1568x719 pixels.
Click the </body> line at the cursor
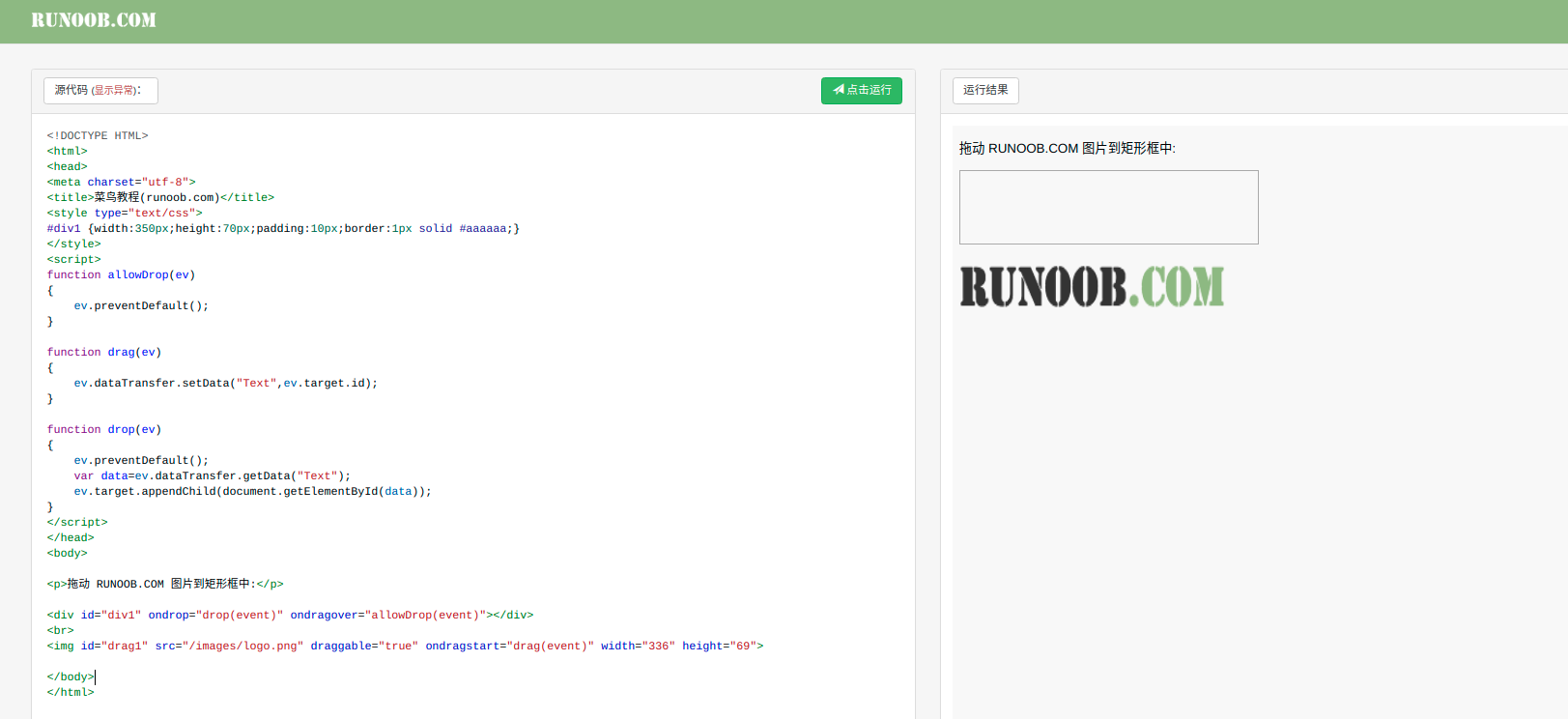(x=71, y=676)
